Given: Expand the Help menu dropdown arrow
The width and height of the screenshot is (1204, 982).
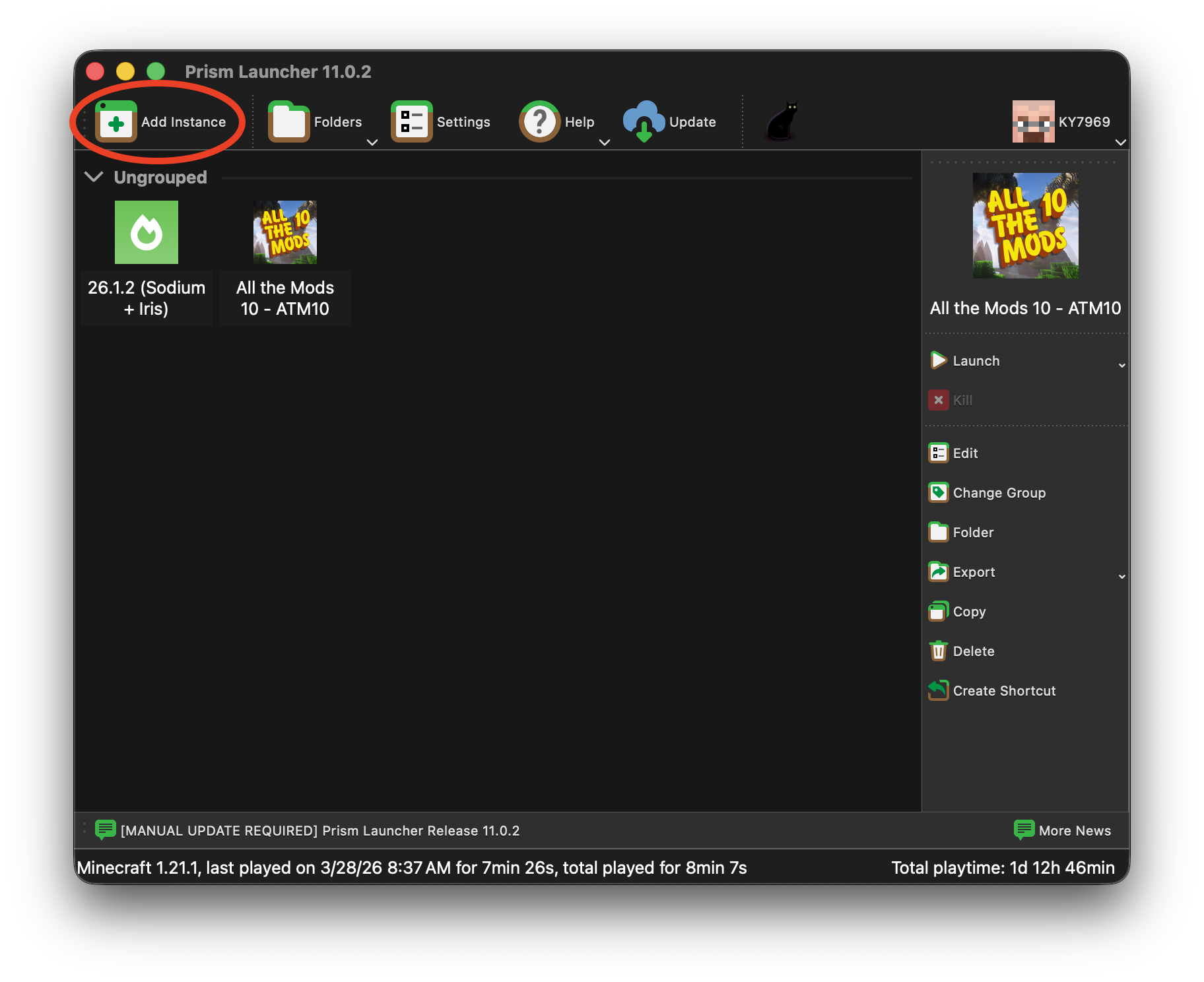Looking at the screenshot, I should pos(604,143).
